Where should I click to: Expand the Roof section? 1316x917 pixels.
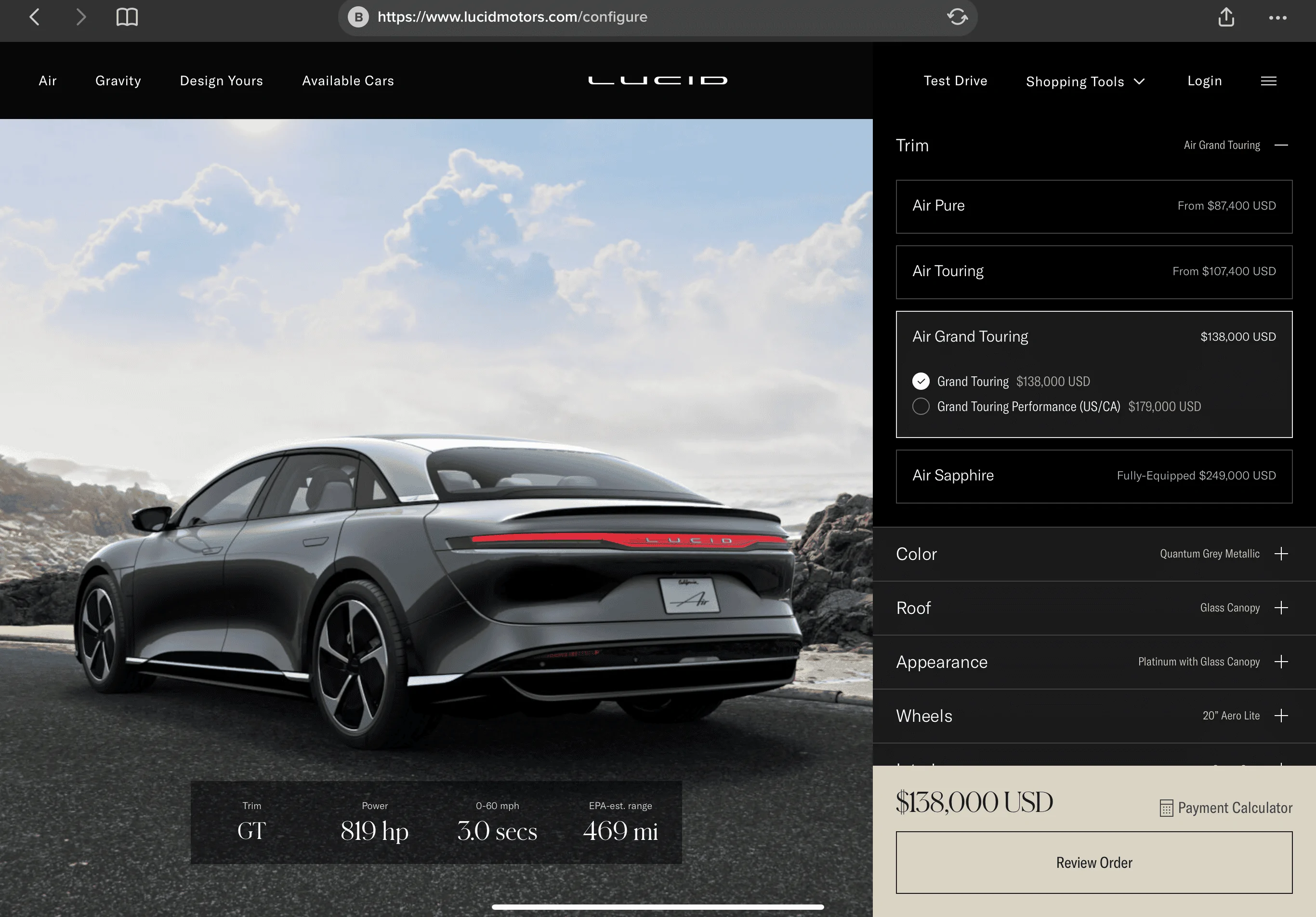point(1281,607)
